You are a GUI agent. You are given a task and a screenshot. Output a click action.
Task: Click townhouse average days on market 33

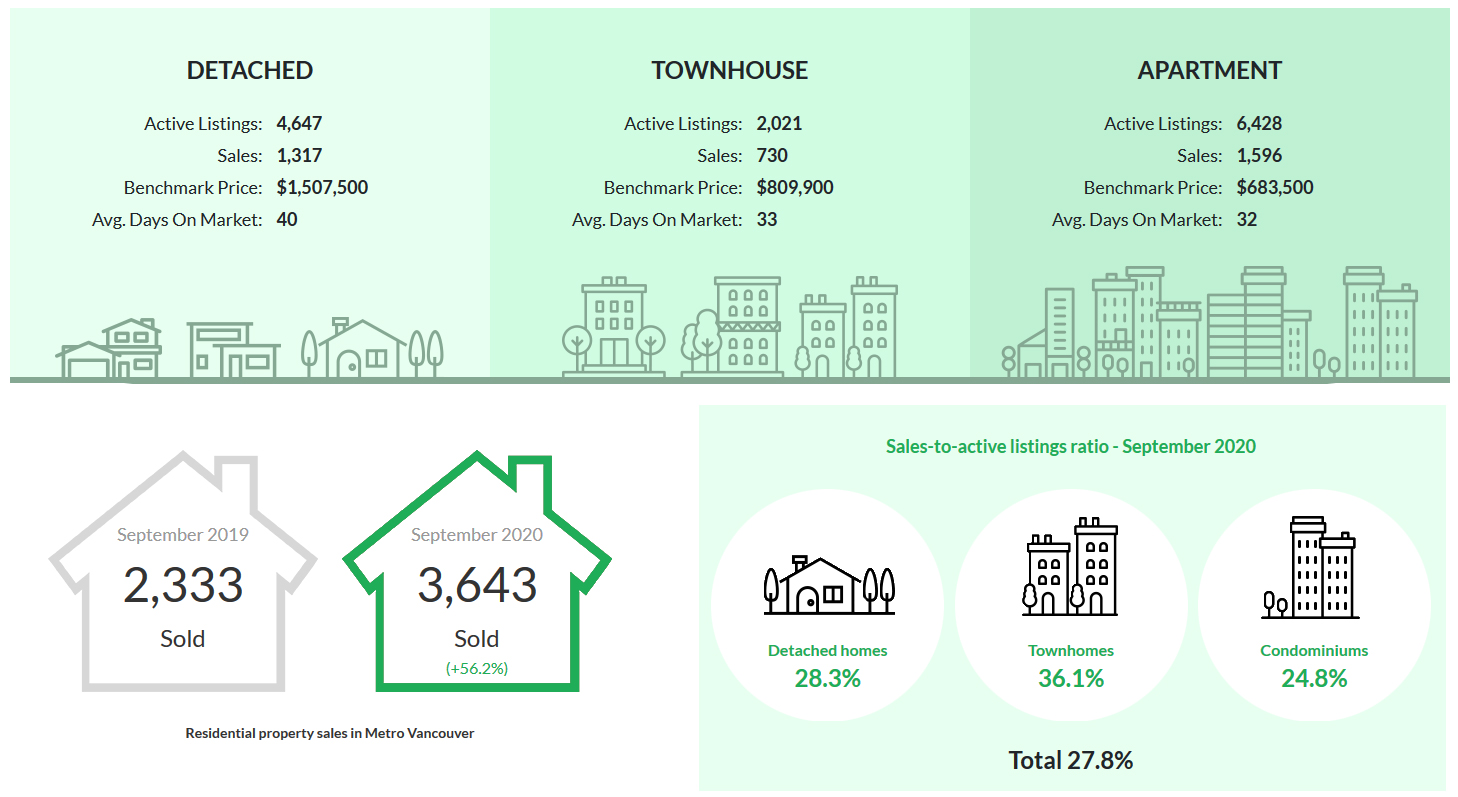coord(767,220)
